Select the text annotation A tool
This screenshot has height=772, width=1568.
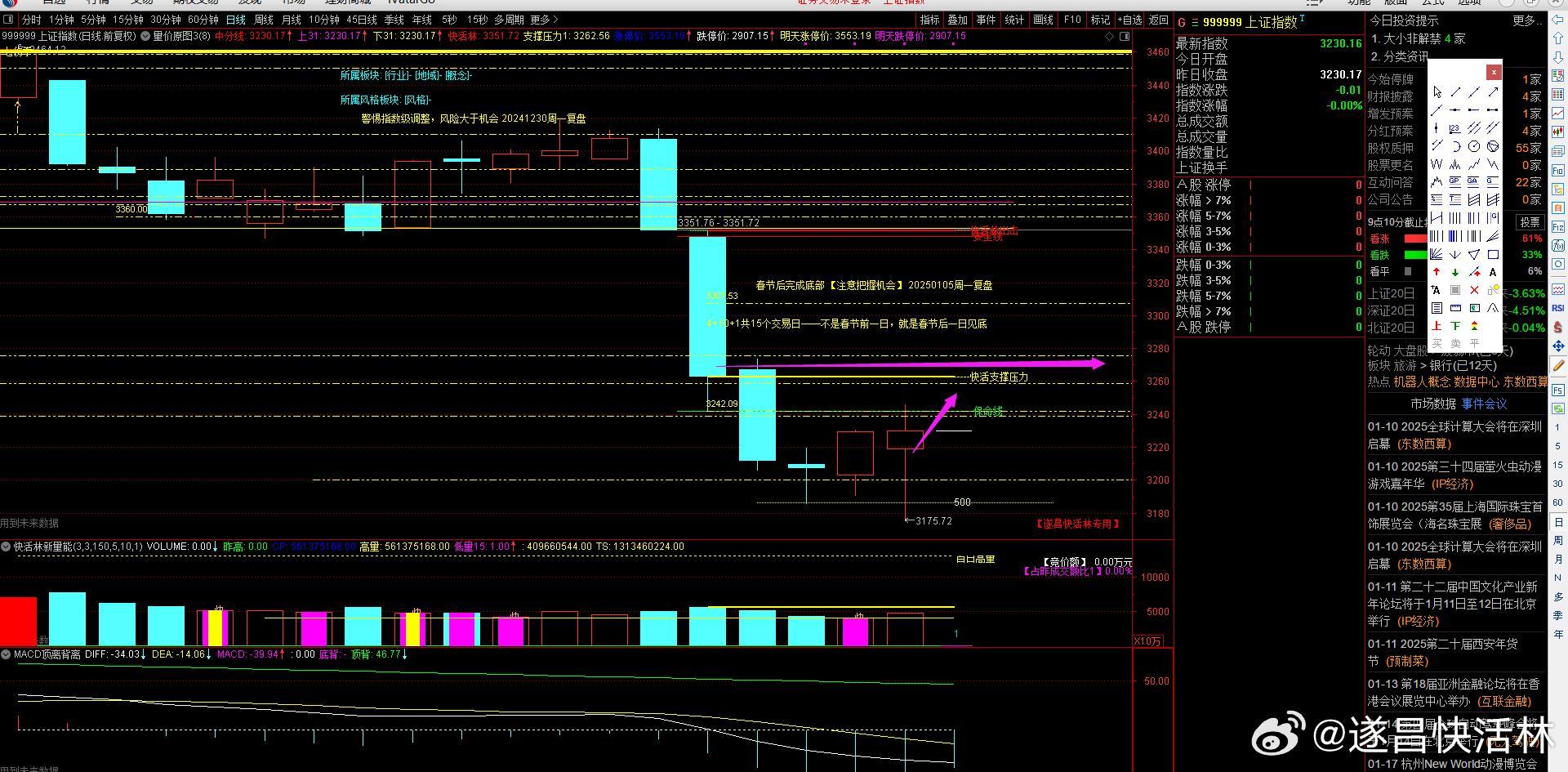(1493, 272)
